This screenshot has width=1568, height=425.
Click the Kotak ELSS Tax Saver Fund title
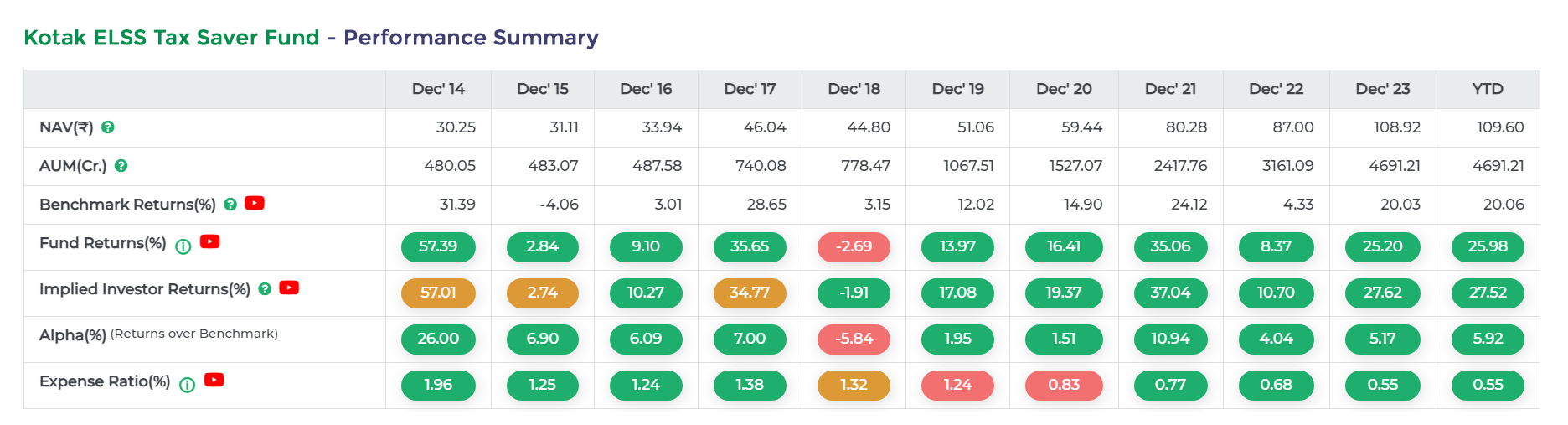point(172,38)
